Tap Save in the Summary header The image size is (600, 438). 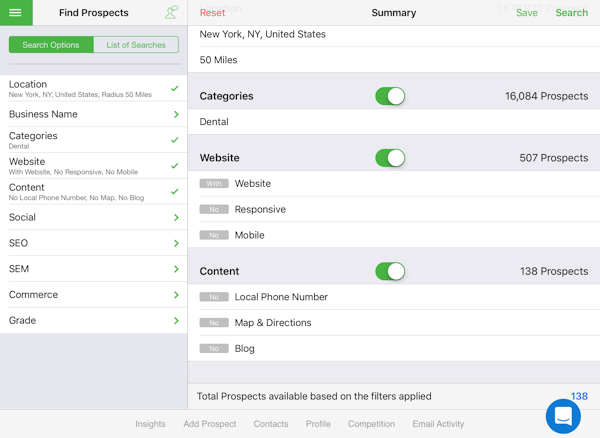tap(527, 13)
